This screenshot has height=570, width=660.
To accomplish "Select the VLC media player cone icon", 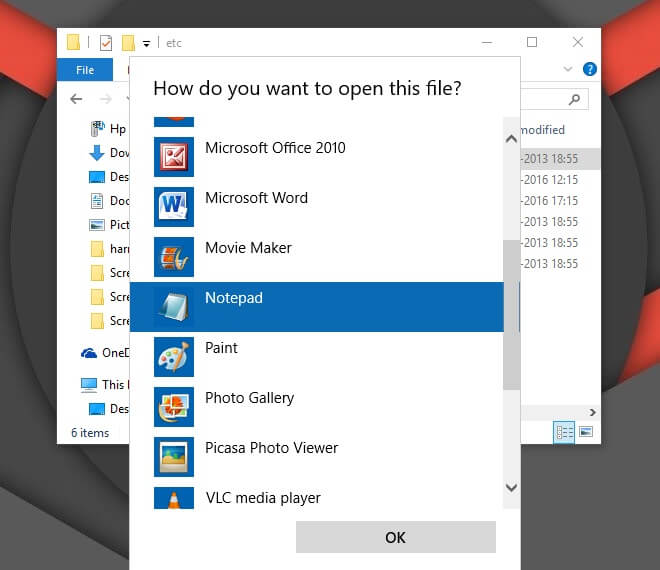I will click(x=174, y=498).
